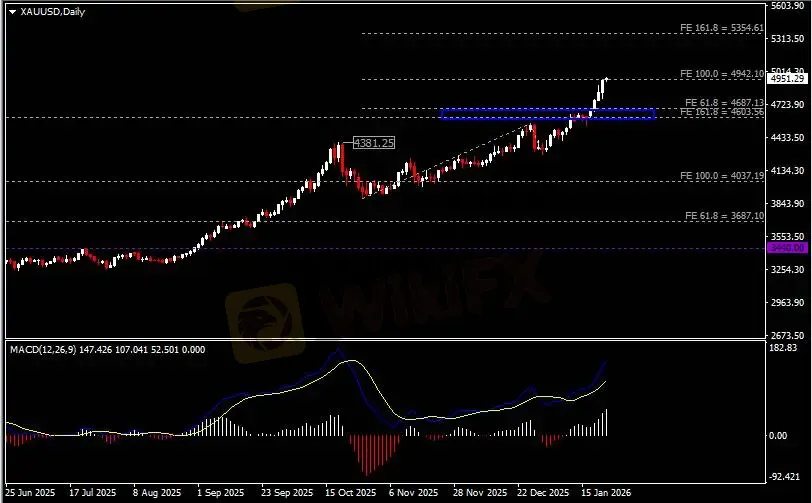
Task: Click the 1 Sep 2025 date label
Action: pyautogui.click(x=221, y=493)
